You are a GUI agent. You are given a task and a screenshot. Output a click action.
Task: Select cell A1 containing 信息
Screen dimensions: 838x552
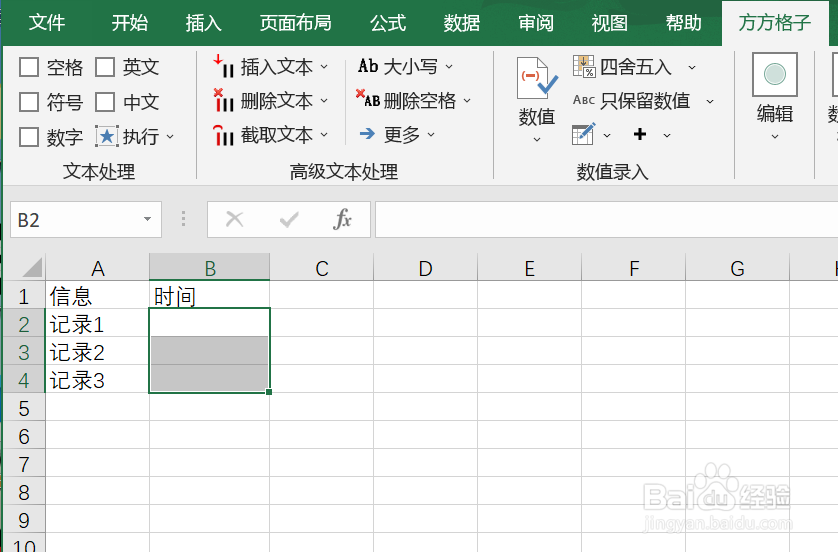(97, 295)
